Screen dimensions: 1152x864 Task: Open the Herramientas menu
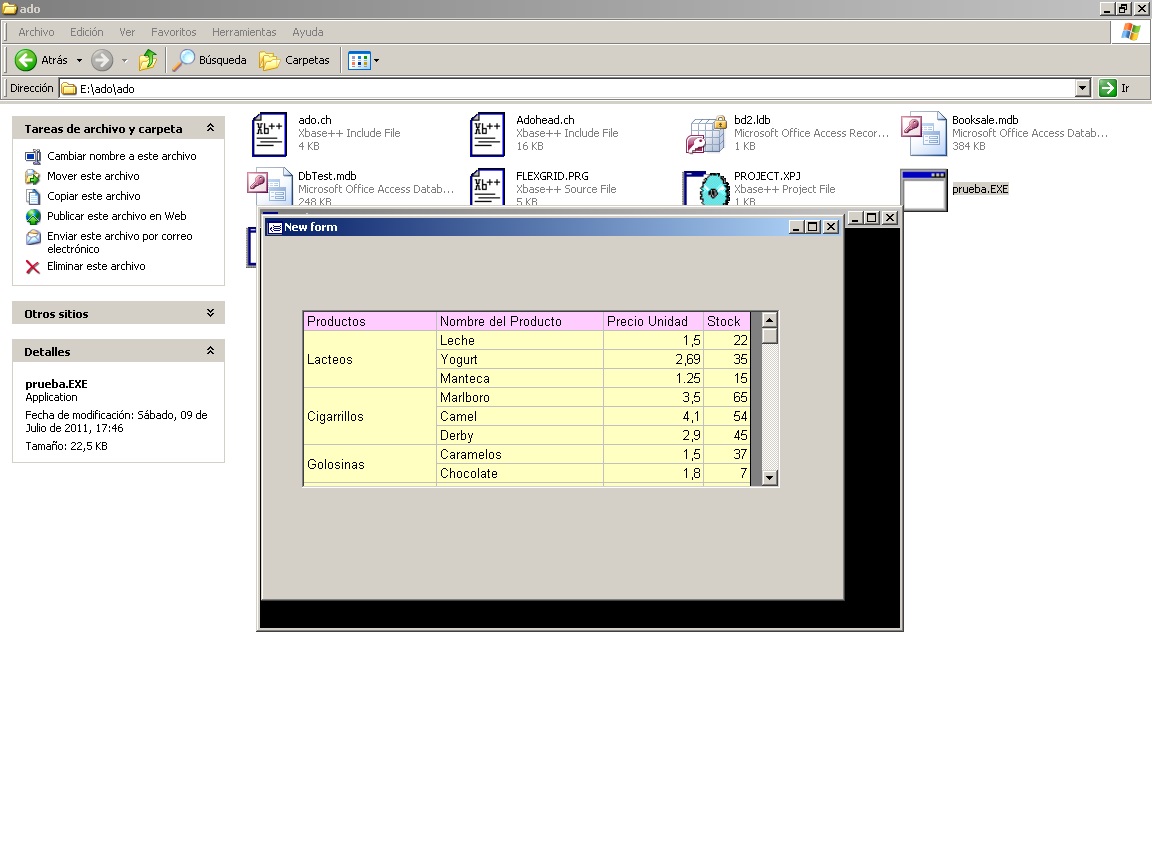[244, 32]
